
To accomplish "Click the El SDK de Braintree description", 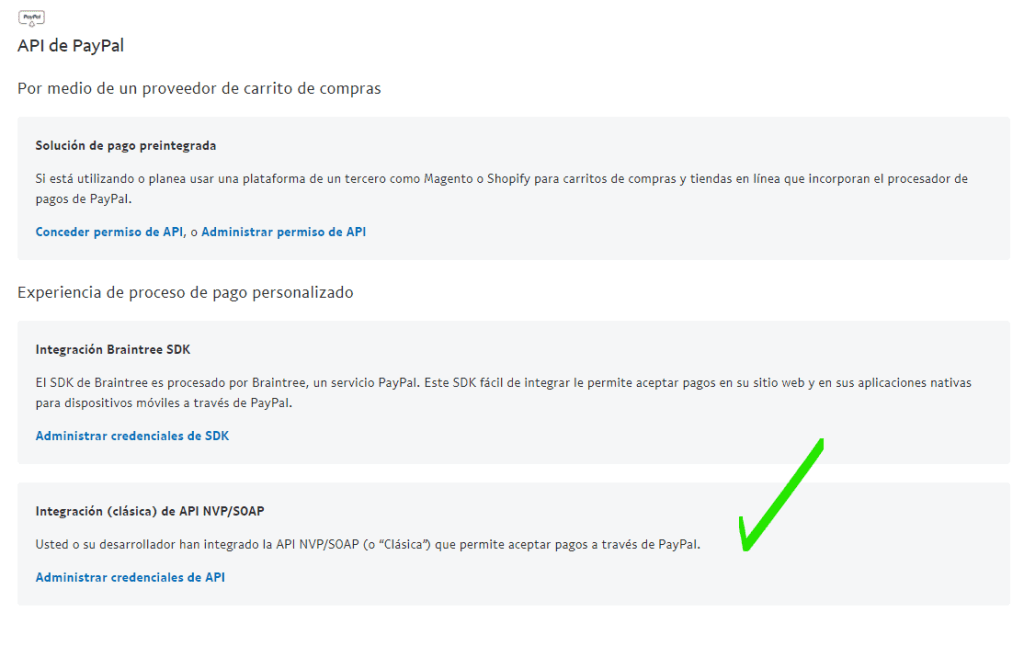I will point(504,393).
